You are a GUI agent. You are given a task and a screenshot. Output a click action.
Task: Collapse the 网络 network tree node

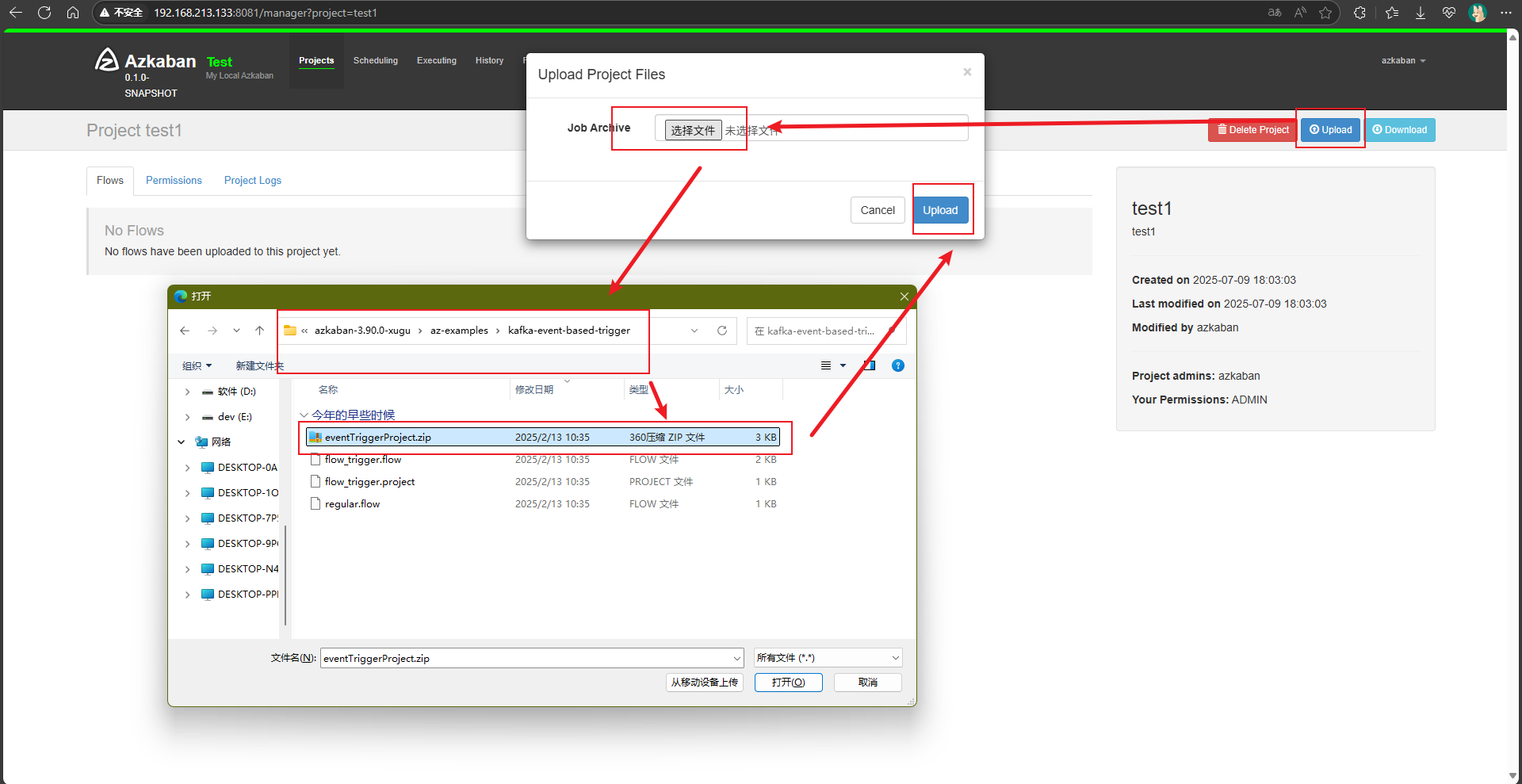tap(182, 442)
